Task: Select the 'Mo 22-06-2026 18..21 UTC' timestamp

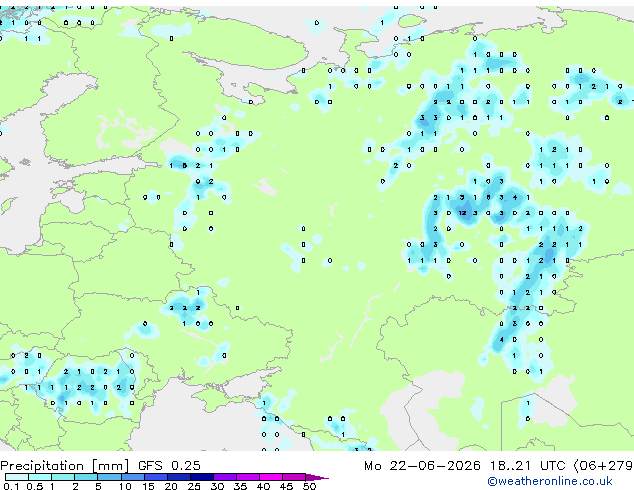Action: (467, 466)
